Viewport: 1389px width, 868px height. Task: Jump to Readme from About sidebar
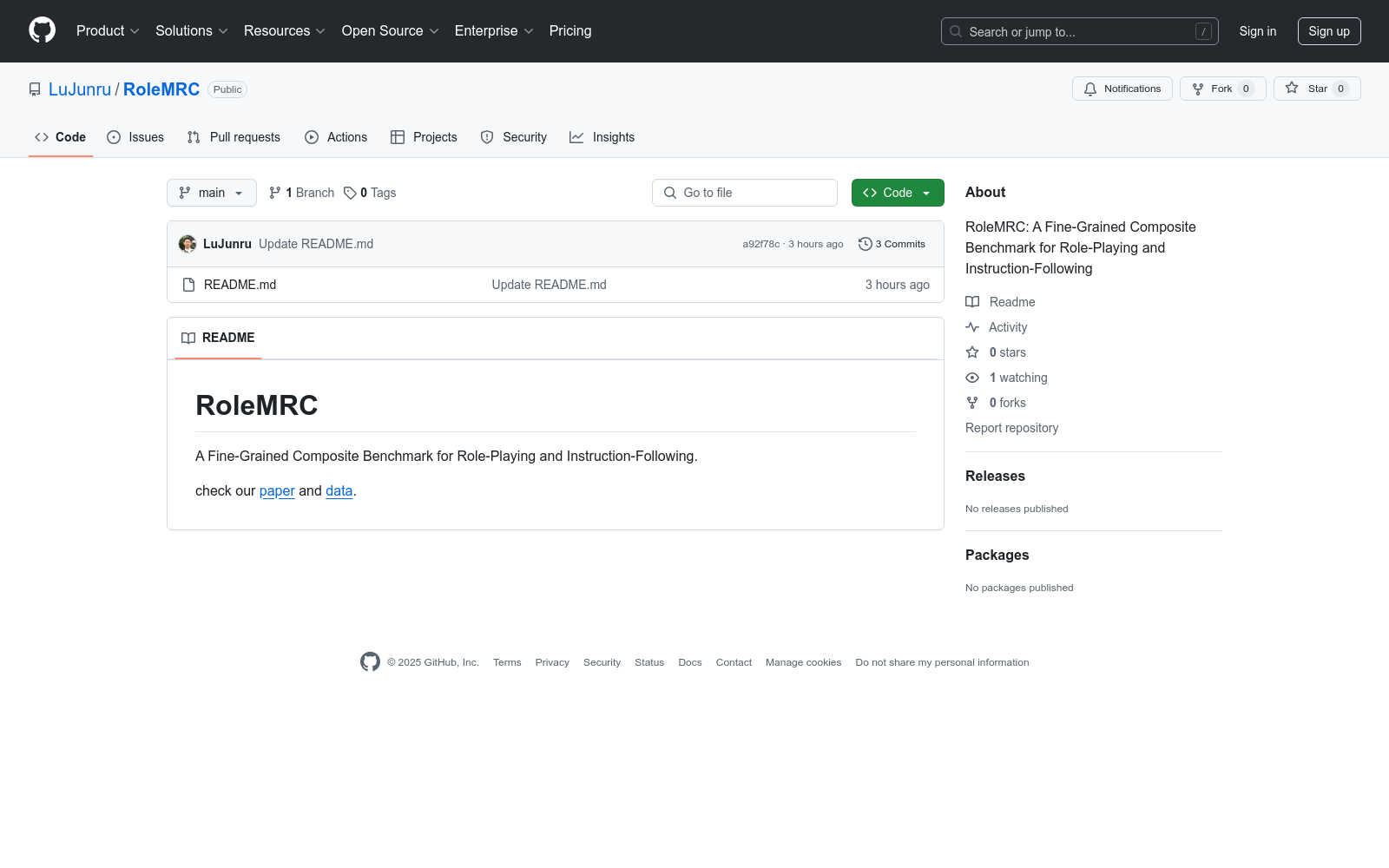(x=1001, y=302)
